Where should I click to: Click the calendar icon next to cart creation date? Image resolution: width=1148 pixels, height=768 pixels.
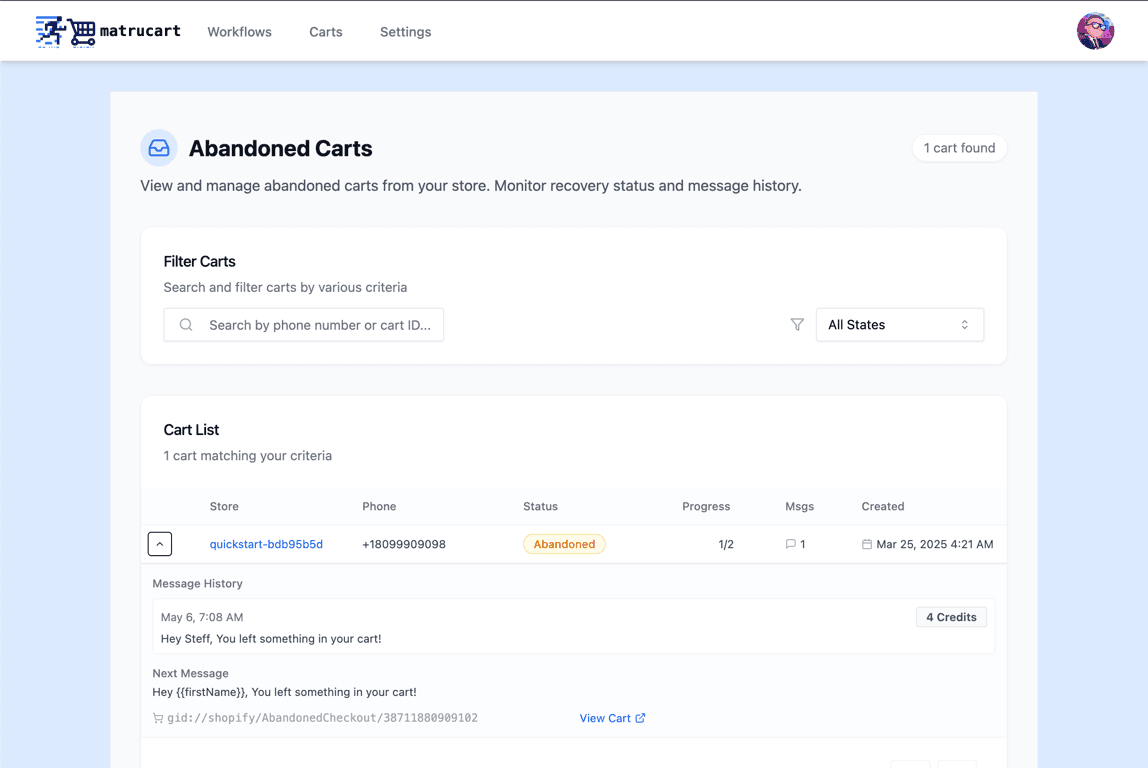[x=866, y=544]
